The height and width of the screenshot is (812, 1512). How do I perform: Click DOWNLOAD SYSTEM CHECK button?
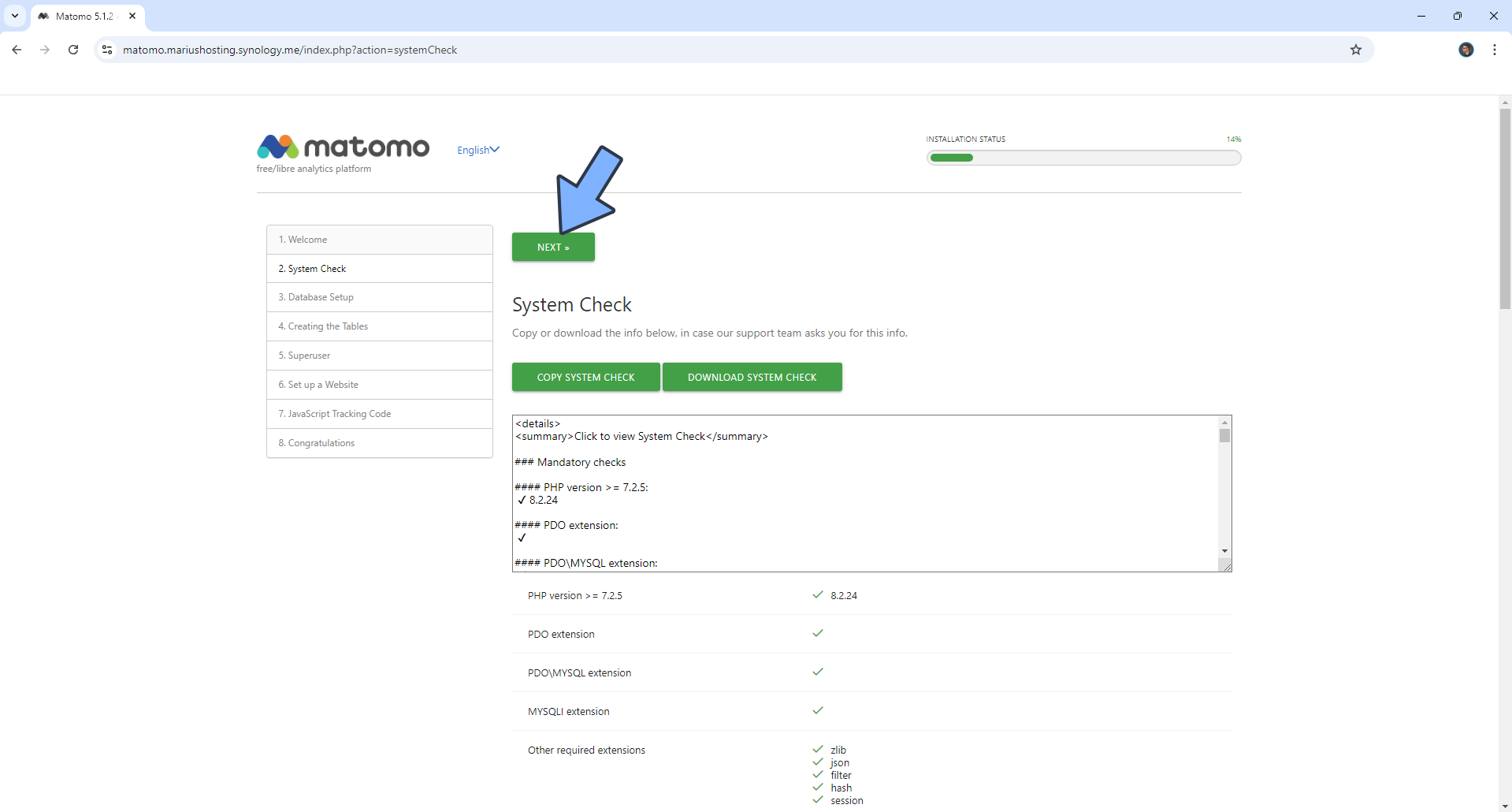point(752,377)
